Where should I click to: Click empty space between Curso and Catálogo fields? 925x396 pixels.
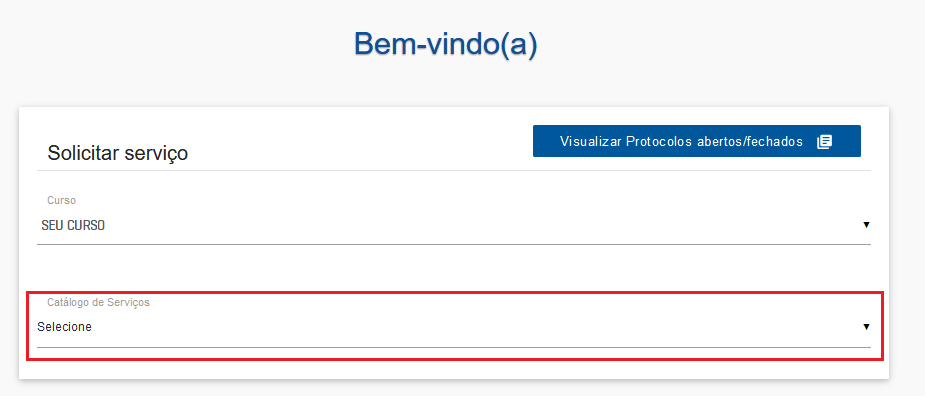pyautogui.click(x=454, y=269)
